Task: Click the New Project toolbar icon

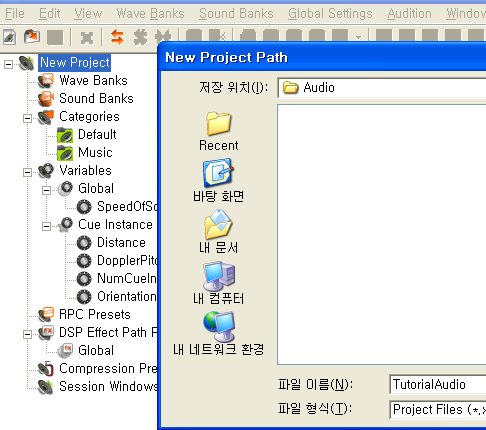Action: 10,37
